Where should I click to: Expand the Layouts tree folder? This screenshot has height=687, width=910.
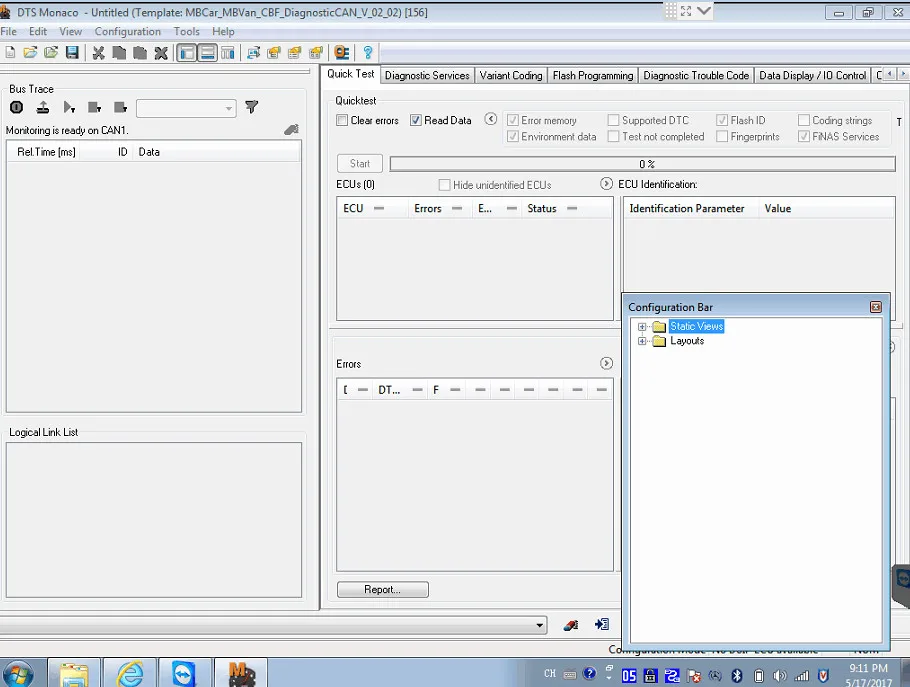tap(642, 341)
